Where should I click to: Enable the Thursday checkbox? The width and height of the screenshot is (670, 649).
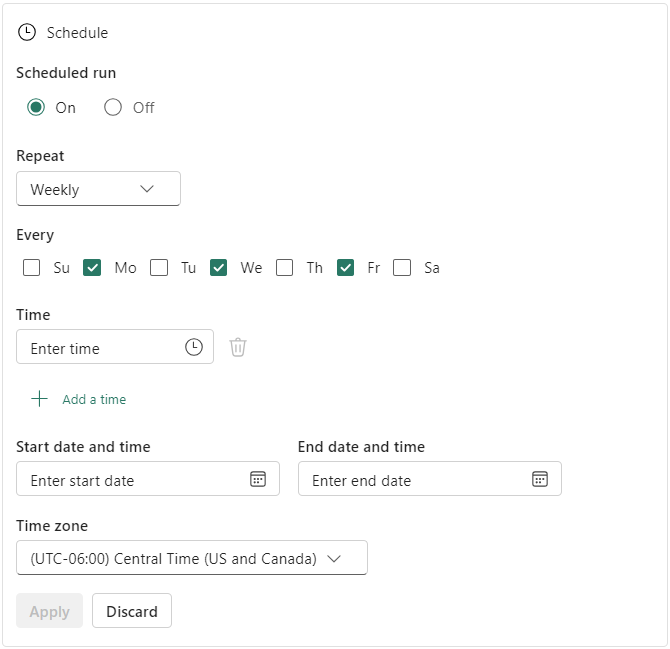click(285, 268)
